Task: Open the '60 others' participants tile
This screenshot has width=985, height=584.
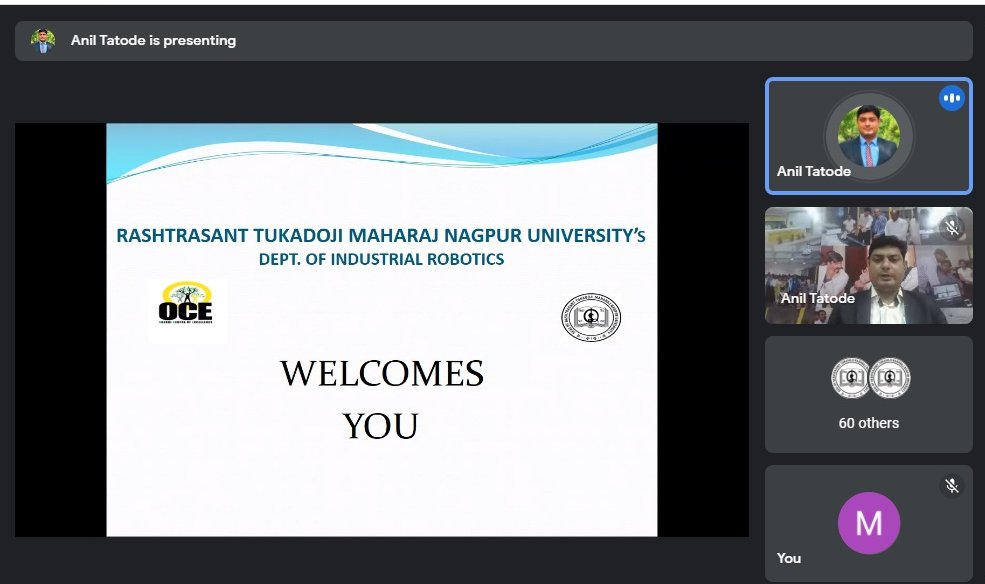Action: click(x=869, y=394)
